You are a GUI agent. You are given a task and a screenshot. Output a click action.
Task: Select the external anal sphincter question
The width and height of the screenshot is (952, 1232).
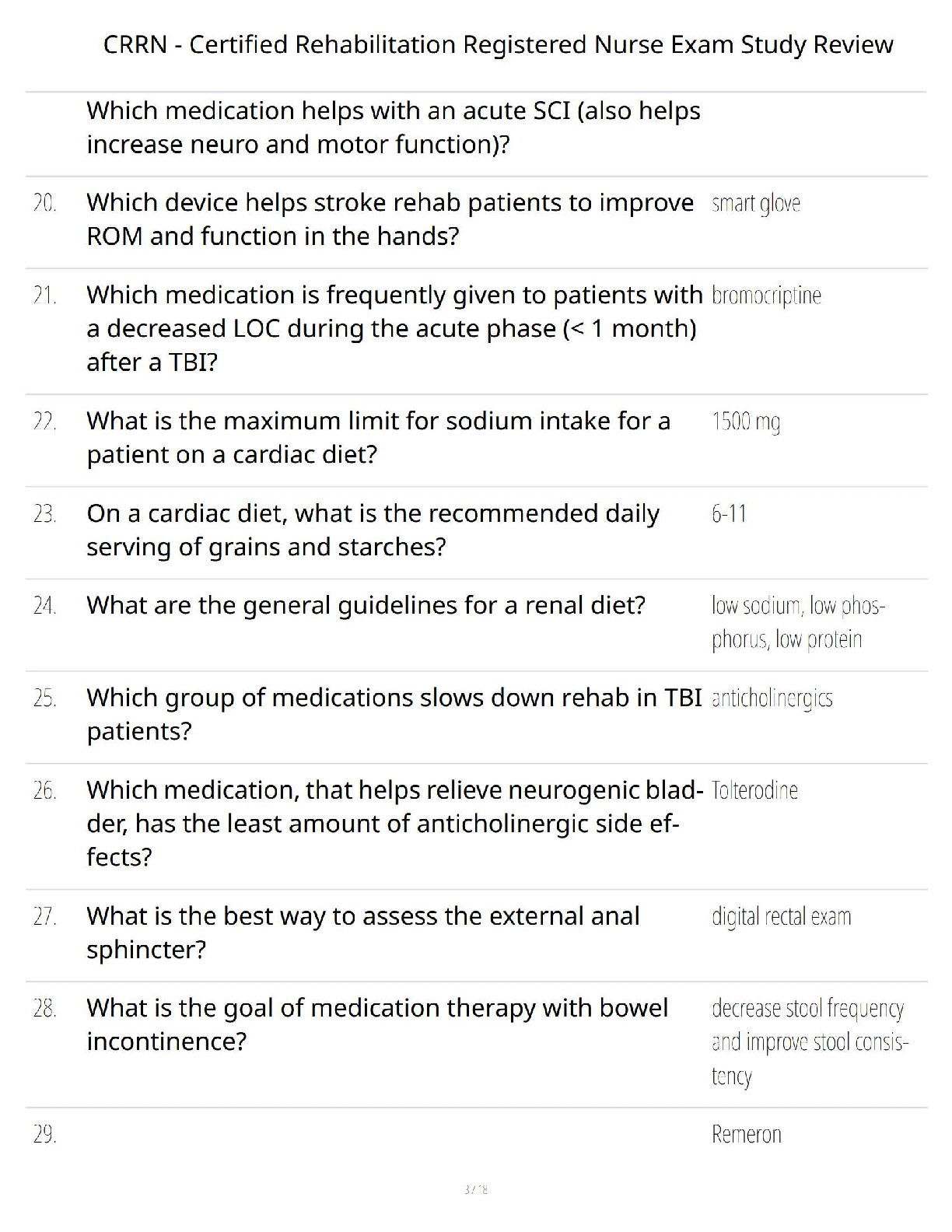tap(363, 933)
